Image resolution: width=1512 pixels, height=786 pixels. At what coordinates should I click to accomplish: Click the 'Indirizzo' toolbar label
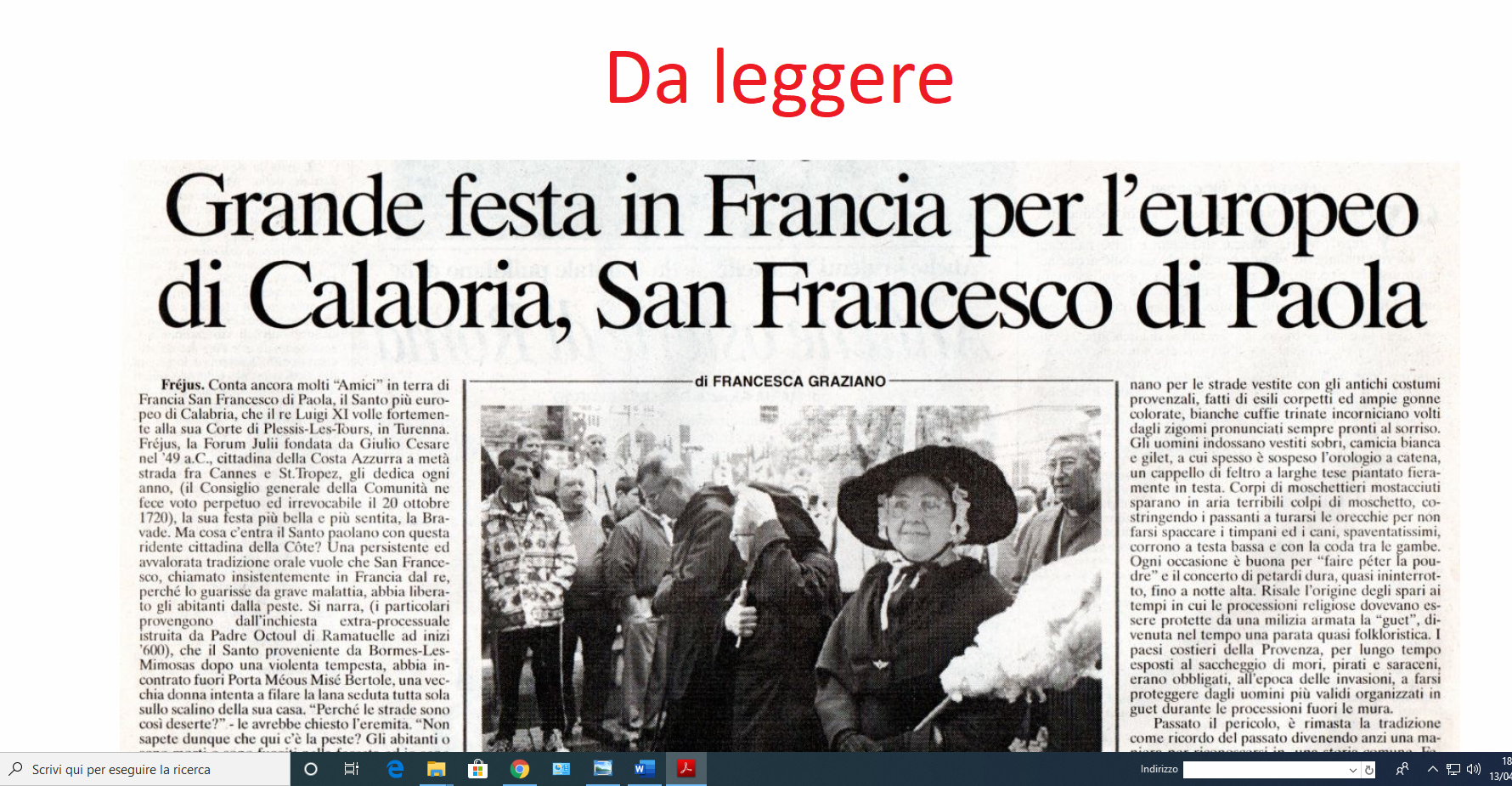(x=1159, y=769)
